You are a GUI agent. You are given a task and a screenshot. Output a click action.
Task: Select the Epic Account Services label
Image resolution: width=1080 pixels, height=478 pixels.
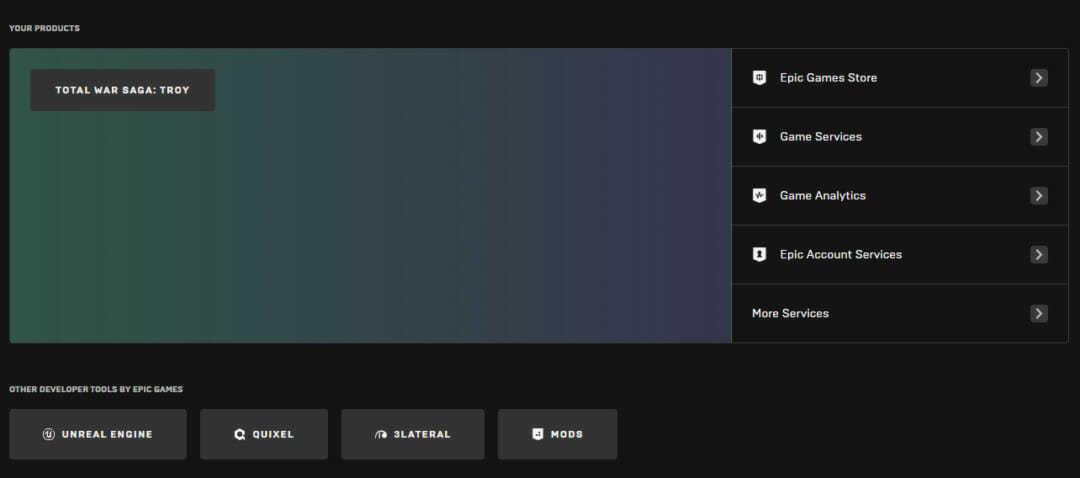840,255
